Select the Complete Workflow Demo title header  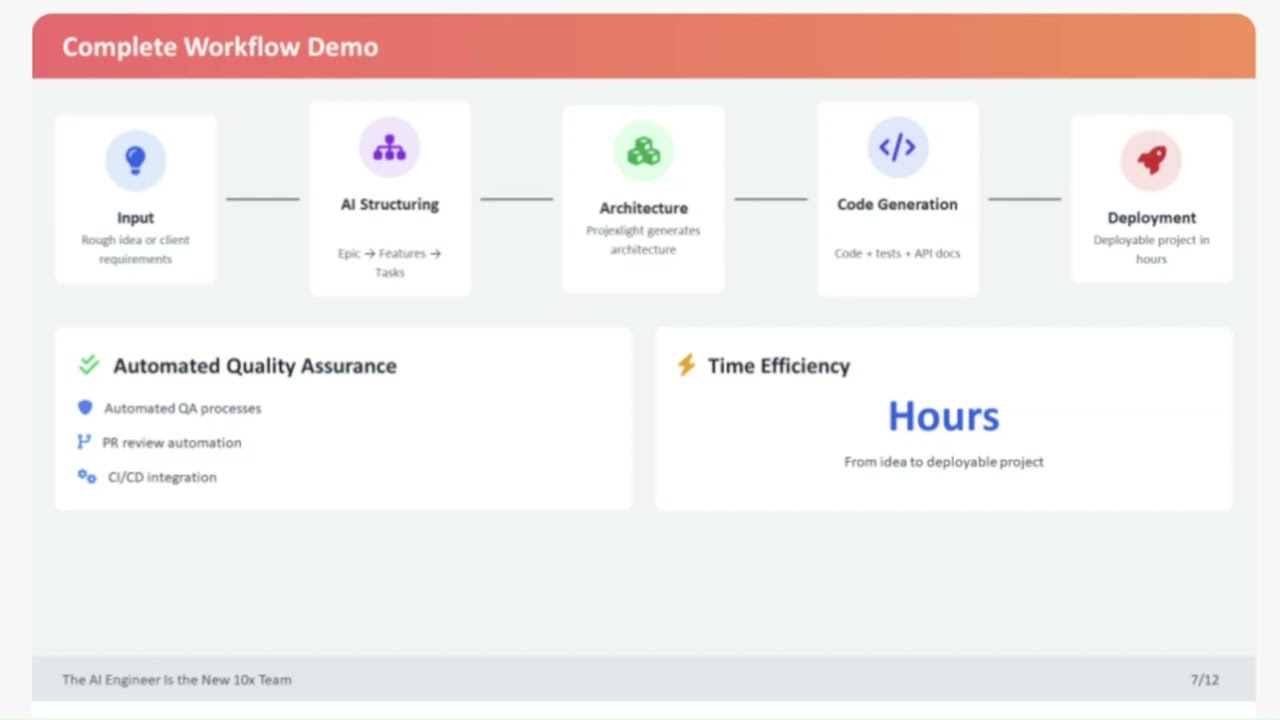click(220, 47)
